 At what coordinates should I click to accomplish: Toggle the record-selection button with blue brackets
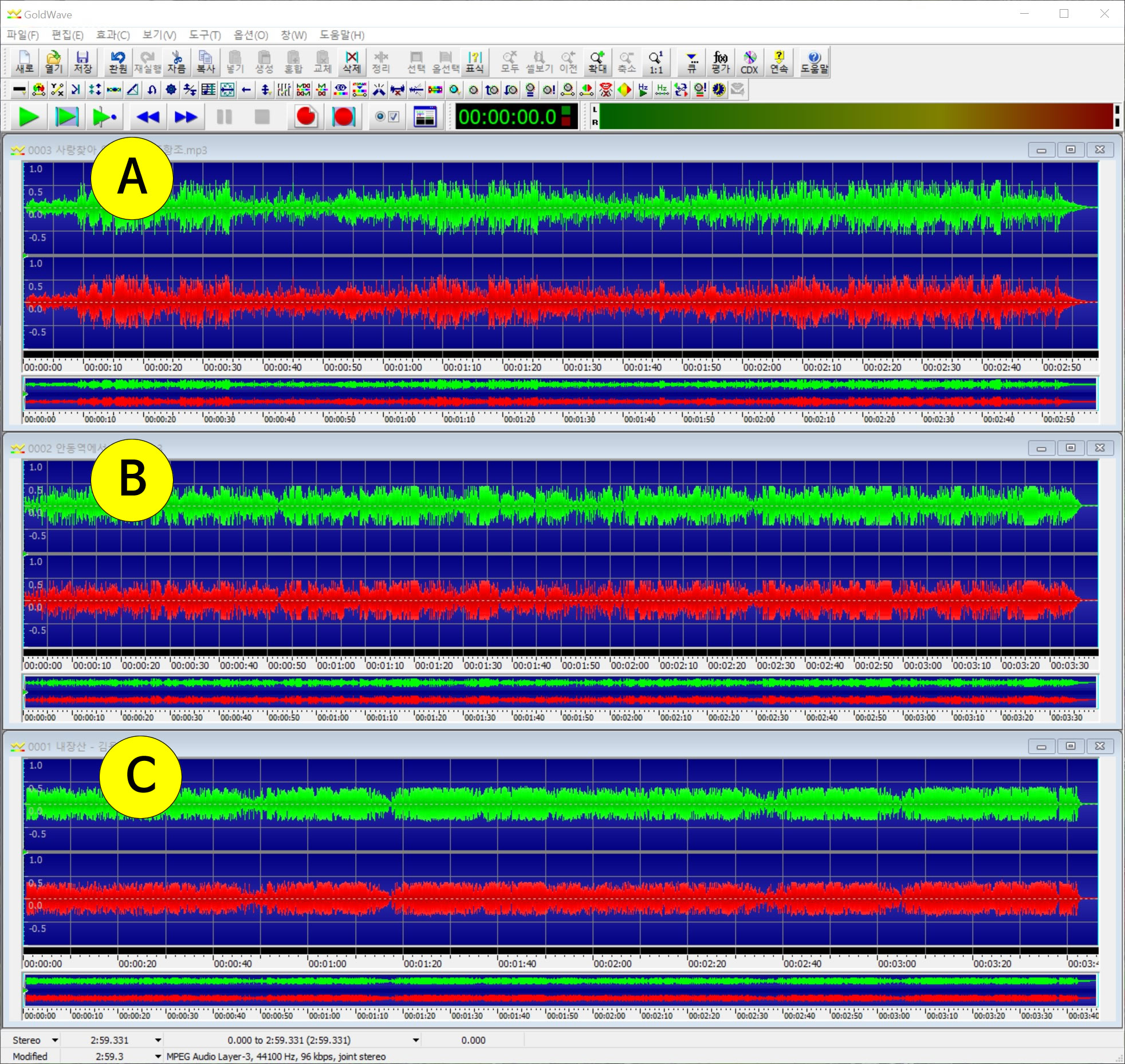click(x=343, y=117)
